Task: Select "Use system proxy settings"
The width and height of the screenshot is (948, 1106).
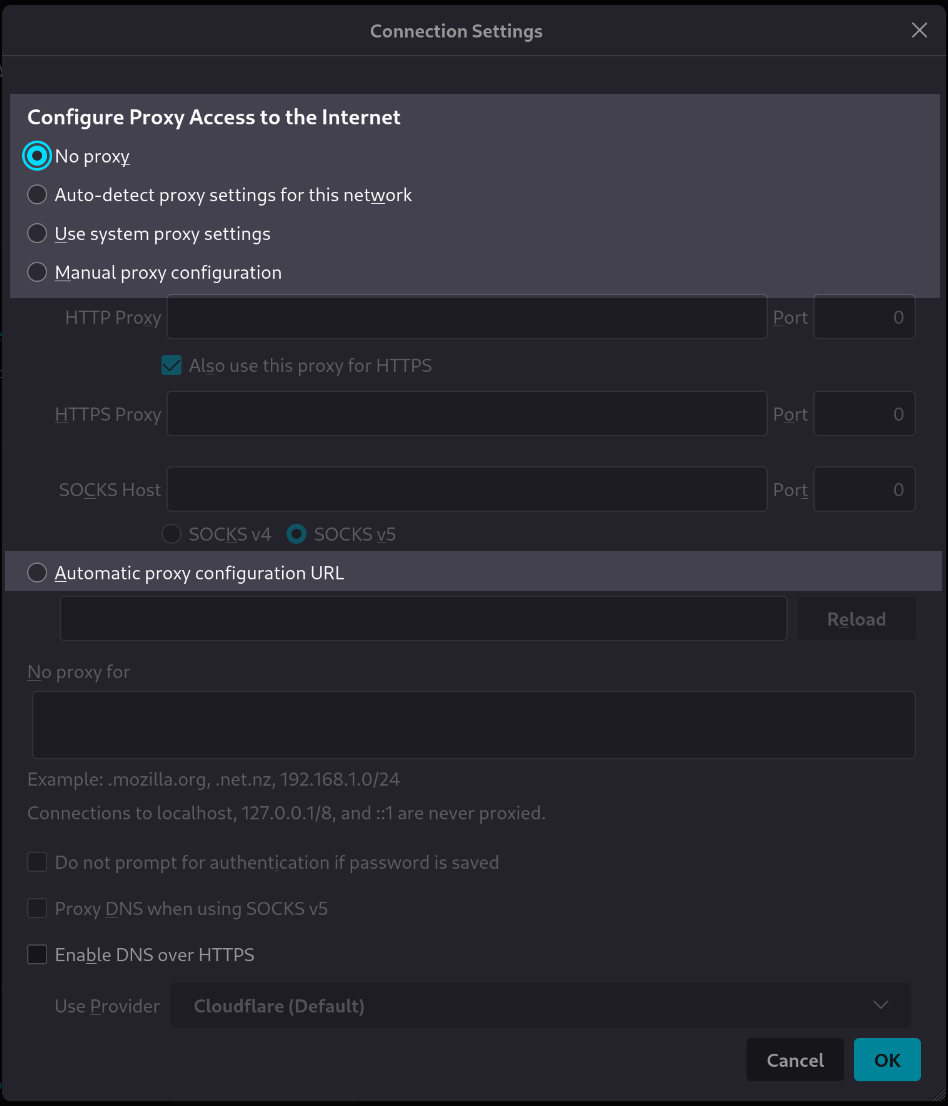Action: coord(37,233)
